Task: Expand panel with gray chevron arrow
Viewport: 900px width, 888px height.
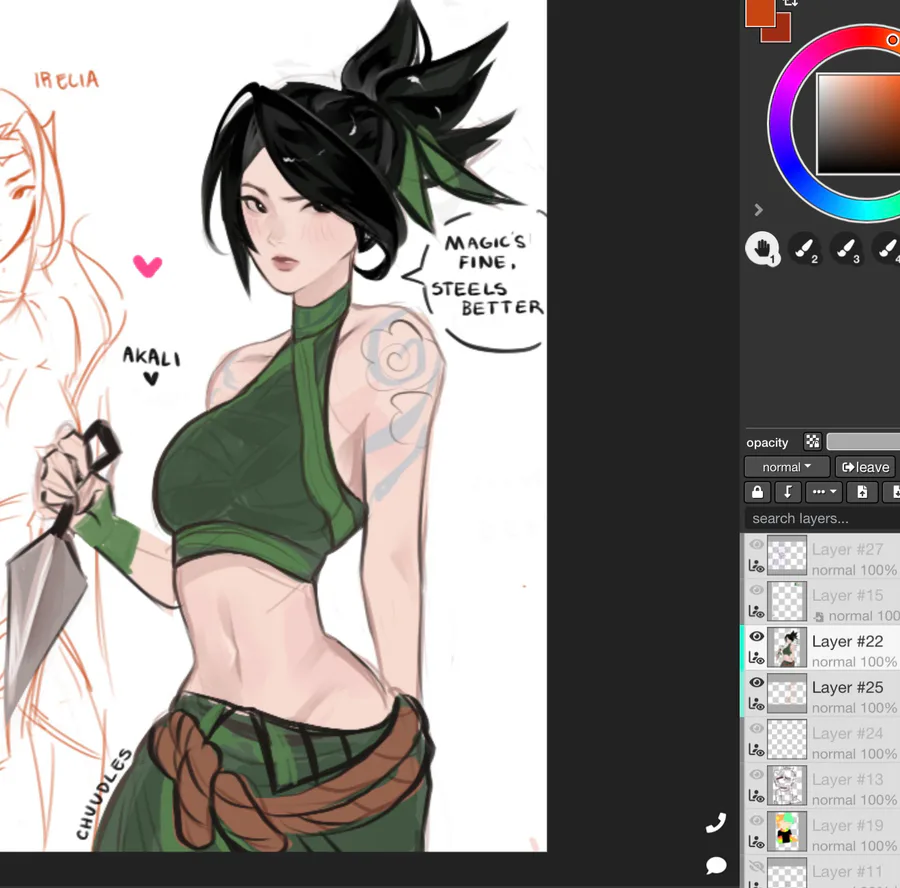Action: click(758, 210)
